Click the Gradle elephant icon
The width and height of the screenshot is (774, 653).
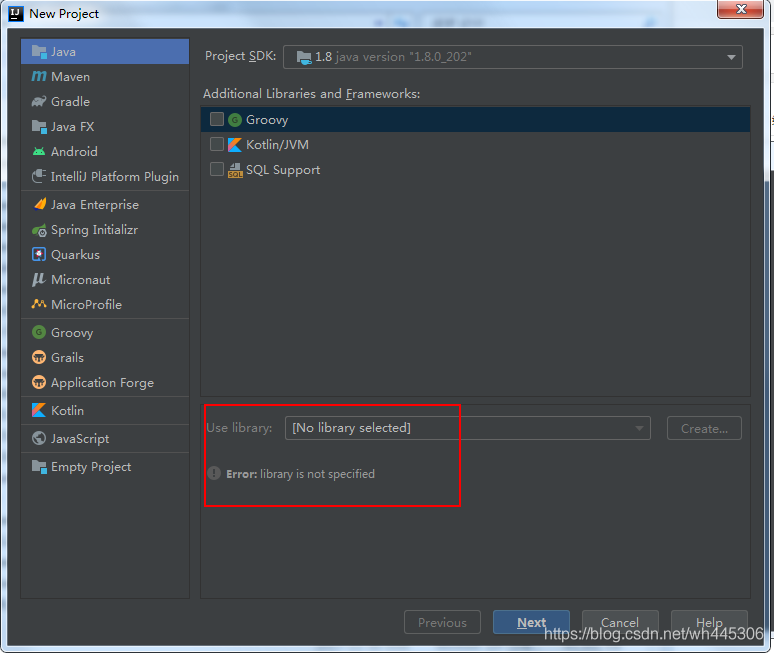(x=39, y=101)
